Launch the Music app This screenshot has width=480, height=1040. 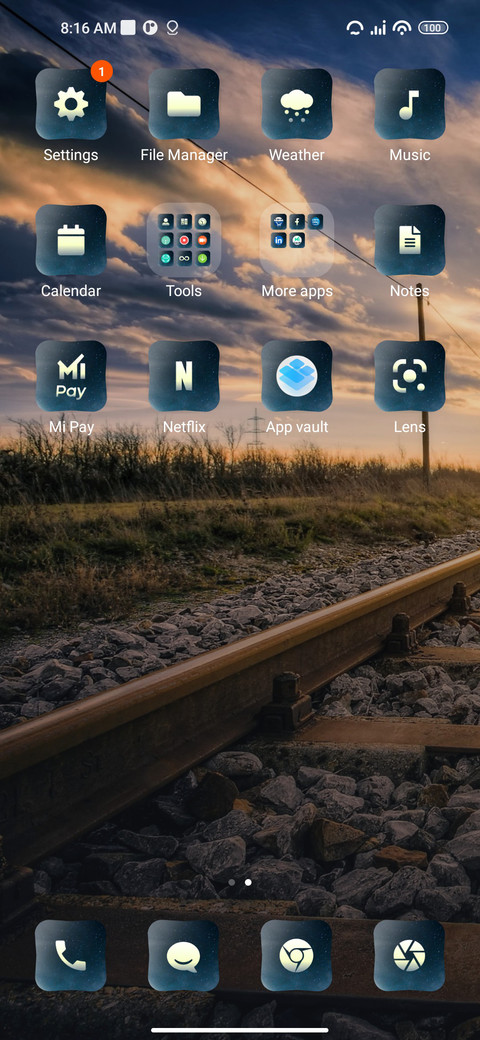click(x=409, y=104)
